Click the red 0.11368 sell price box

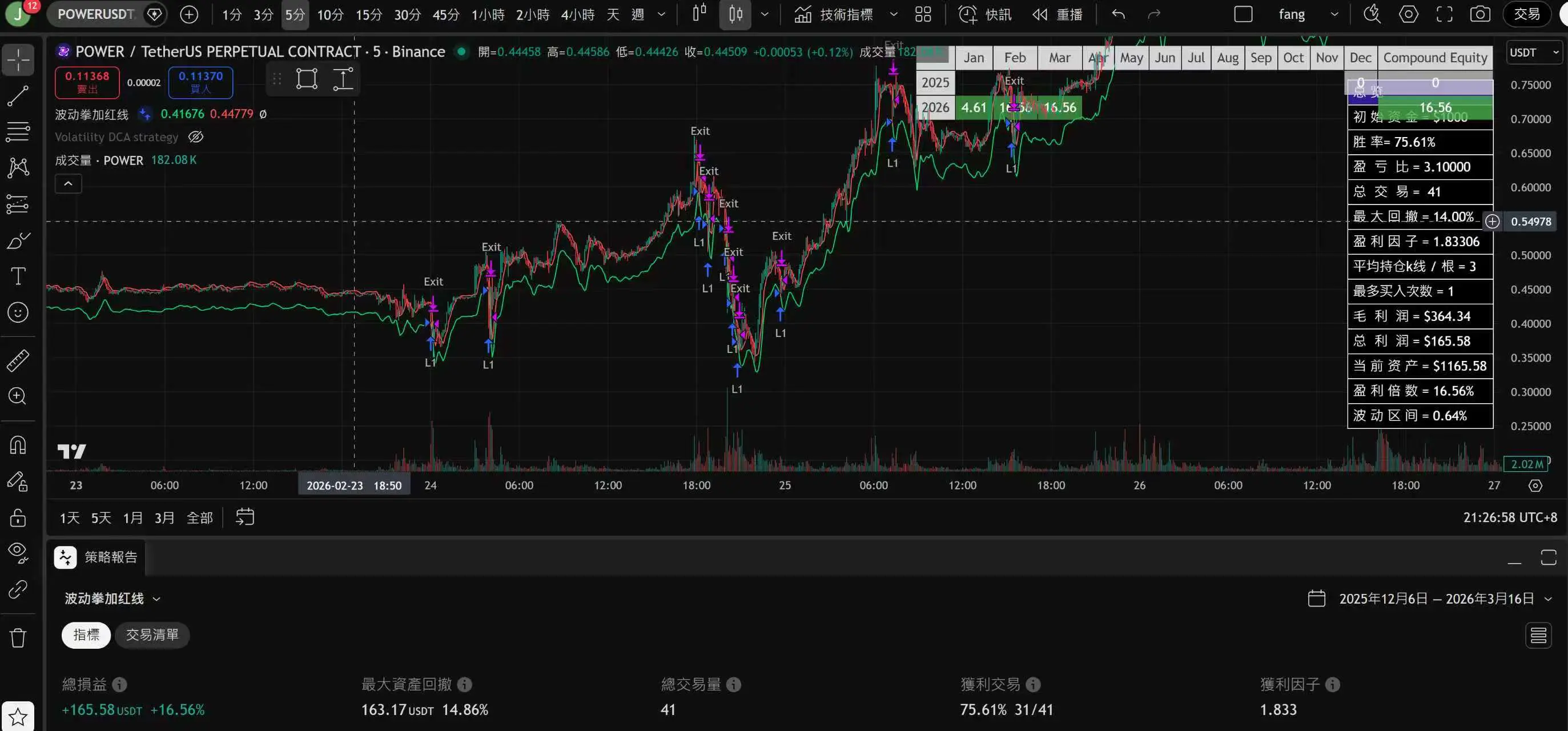87,82
